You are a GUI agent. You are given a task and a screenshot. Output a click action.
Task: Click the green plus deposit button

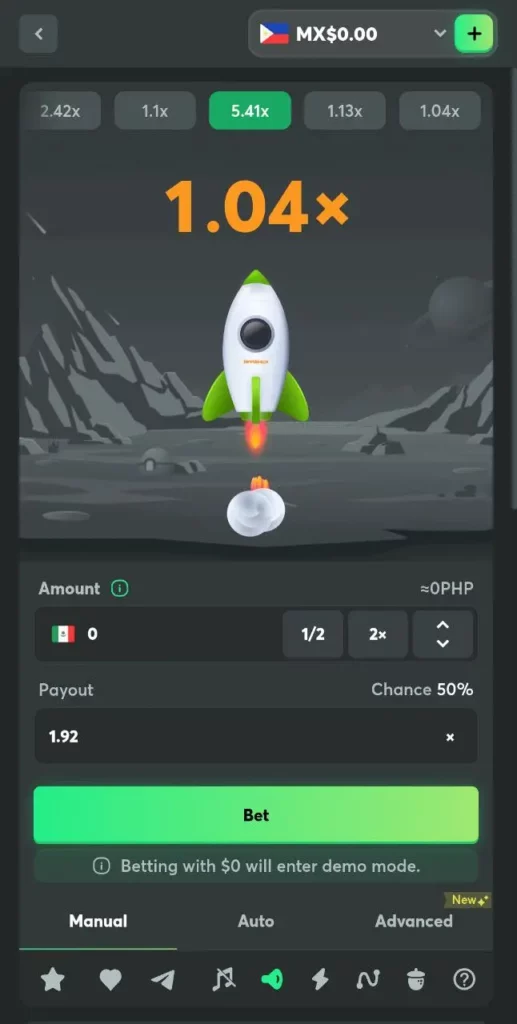point(474,34)
